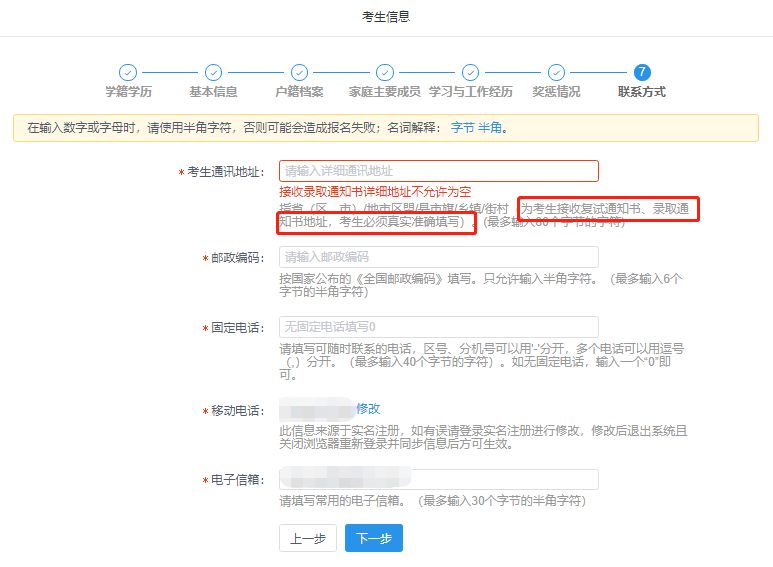
Task: Click the 学习与工作经历 step checkmark icon
Action: [x=470, y=72]
